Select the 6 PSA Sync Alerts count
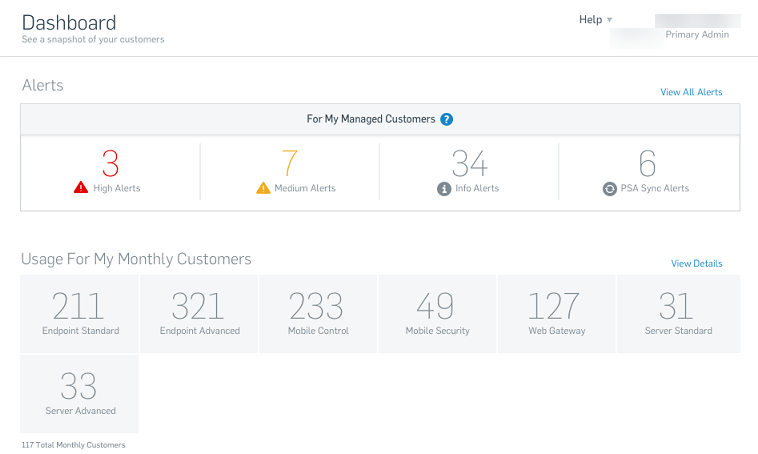The image size is (758, 454). [x=648, y=162]
